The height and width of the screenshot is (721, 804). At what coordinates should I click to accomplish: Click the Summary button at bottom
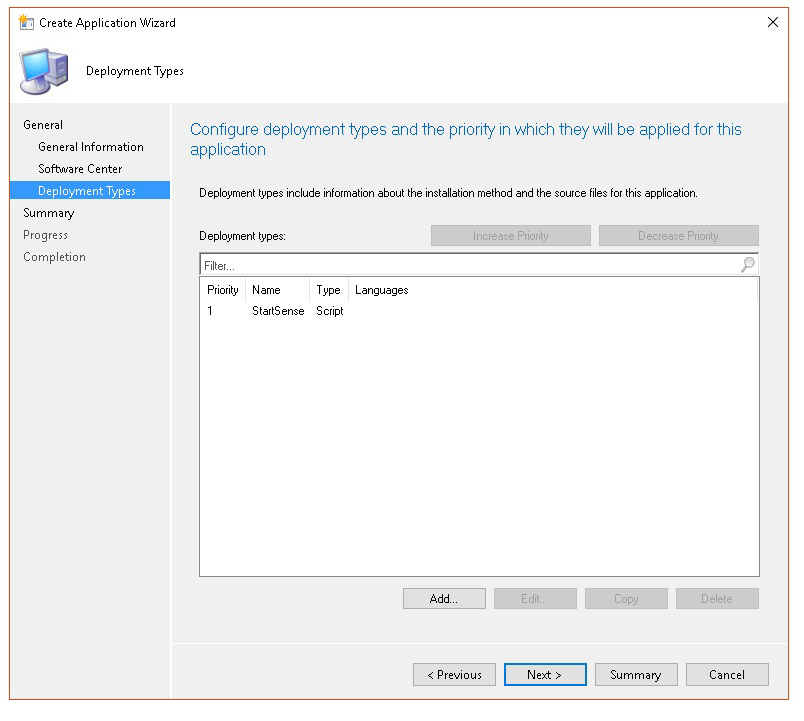[x=636, y=675]
